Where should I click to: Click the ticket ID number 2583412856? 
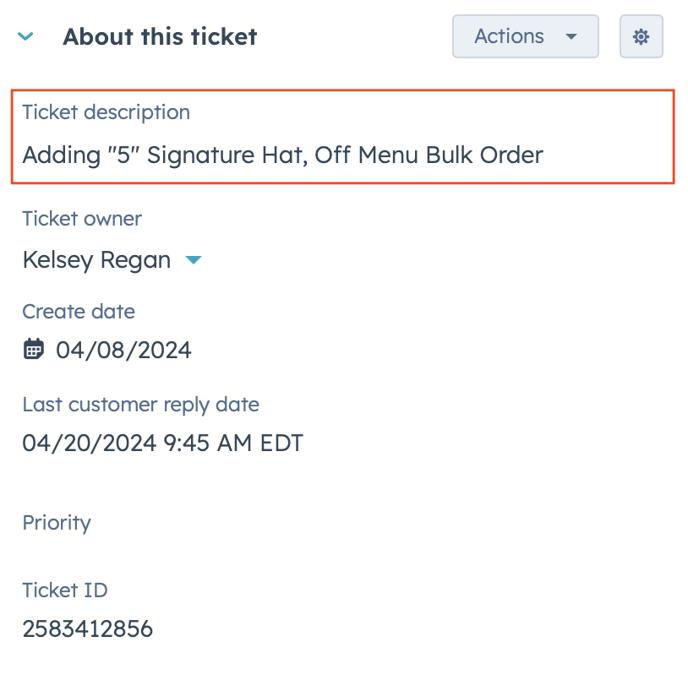point(88,629)
